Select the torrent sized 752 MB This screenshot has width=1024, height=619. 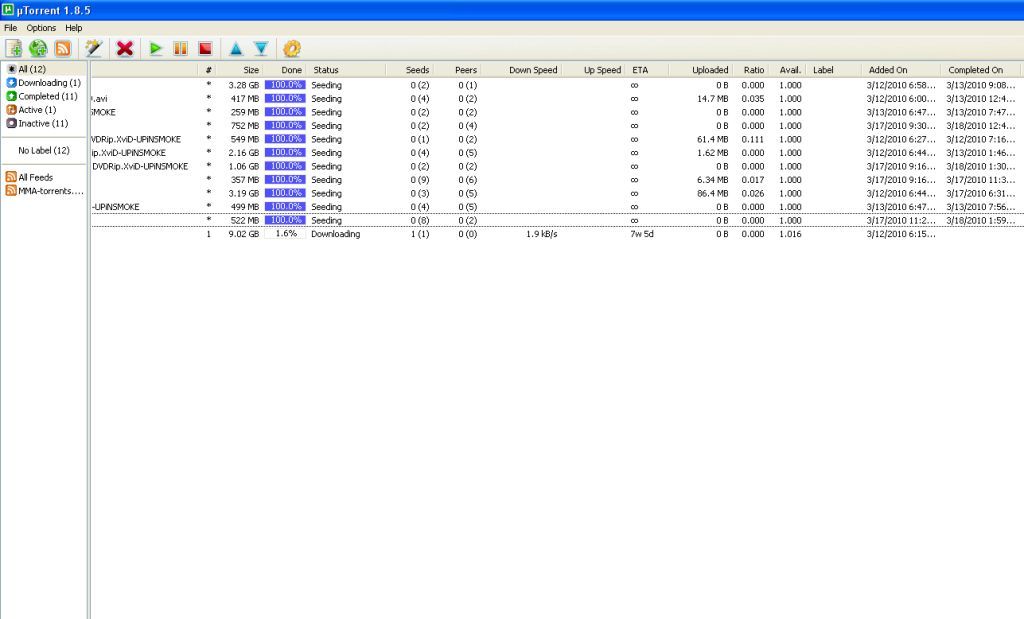coord(555,125)
